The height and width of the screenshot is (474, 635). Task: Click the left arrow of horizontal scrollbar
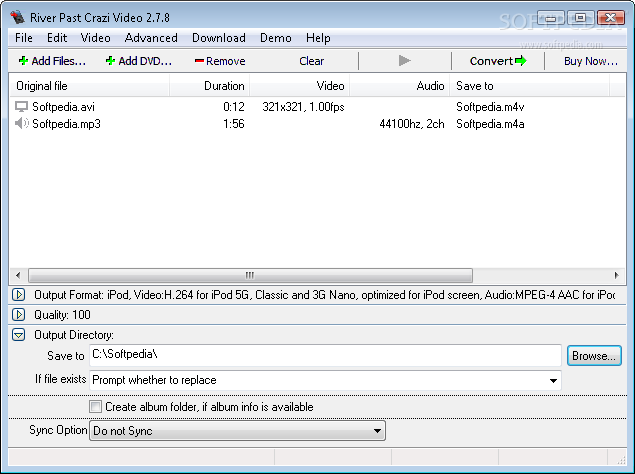(18, 275)
